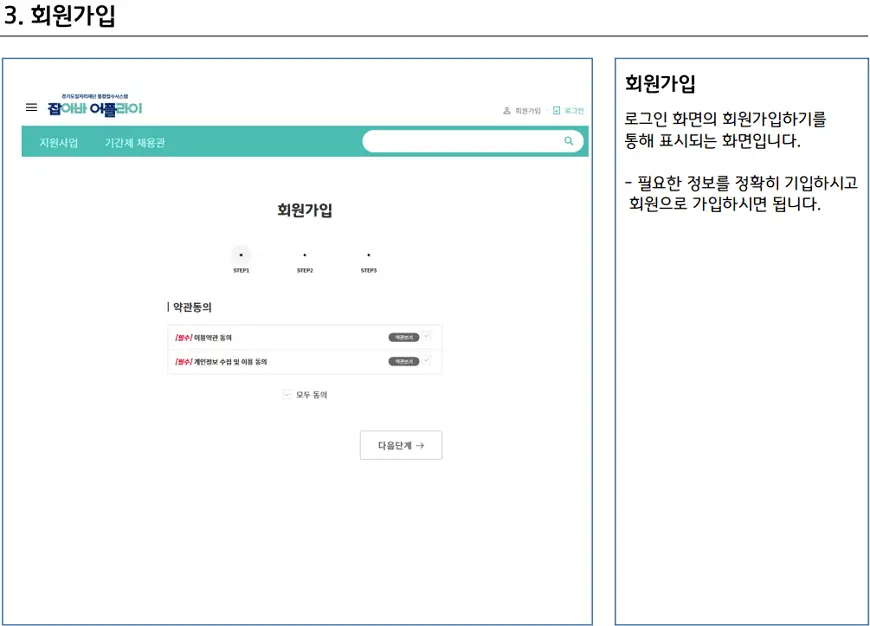This screenshot has height=626, width=870.
Task: Click the 잡아바 어플라이 logo
Action: 95,107
